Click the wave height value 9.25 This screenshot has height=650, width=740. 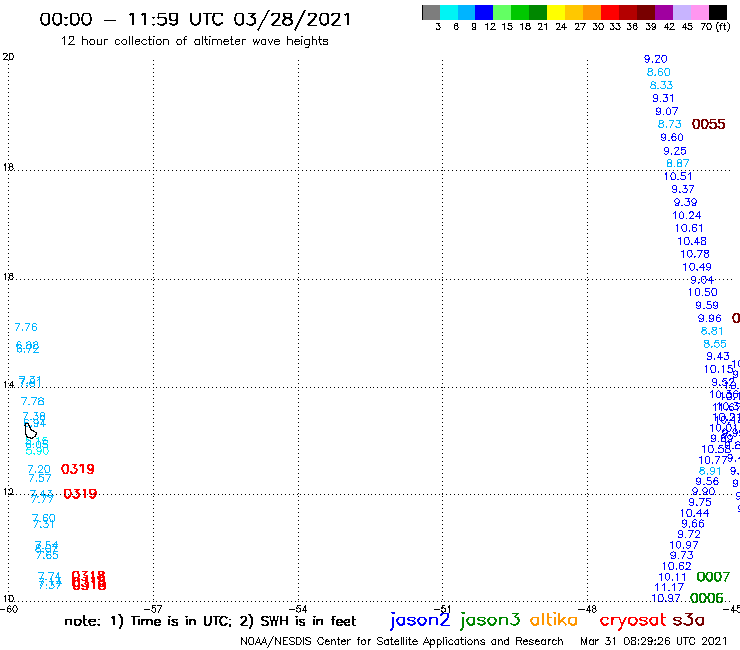[674, 151]
